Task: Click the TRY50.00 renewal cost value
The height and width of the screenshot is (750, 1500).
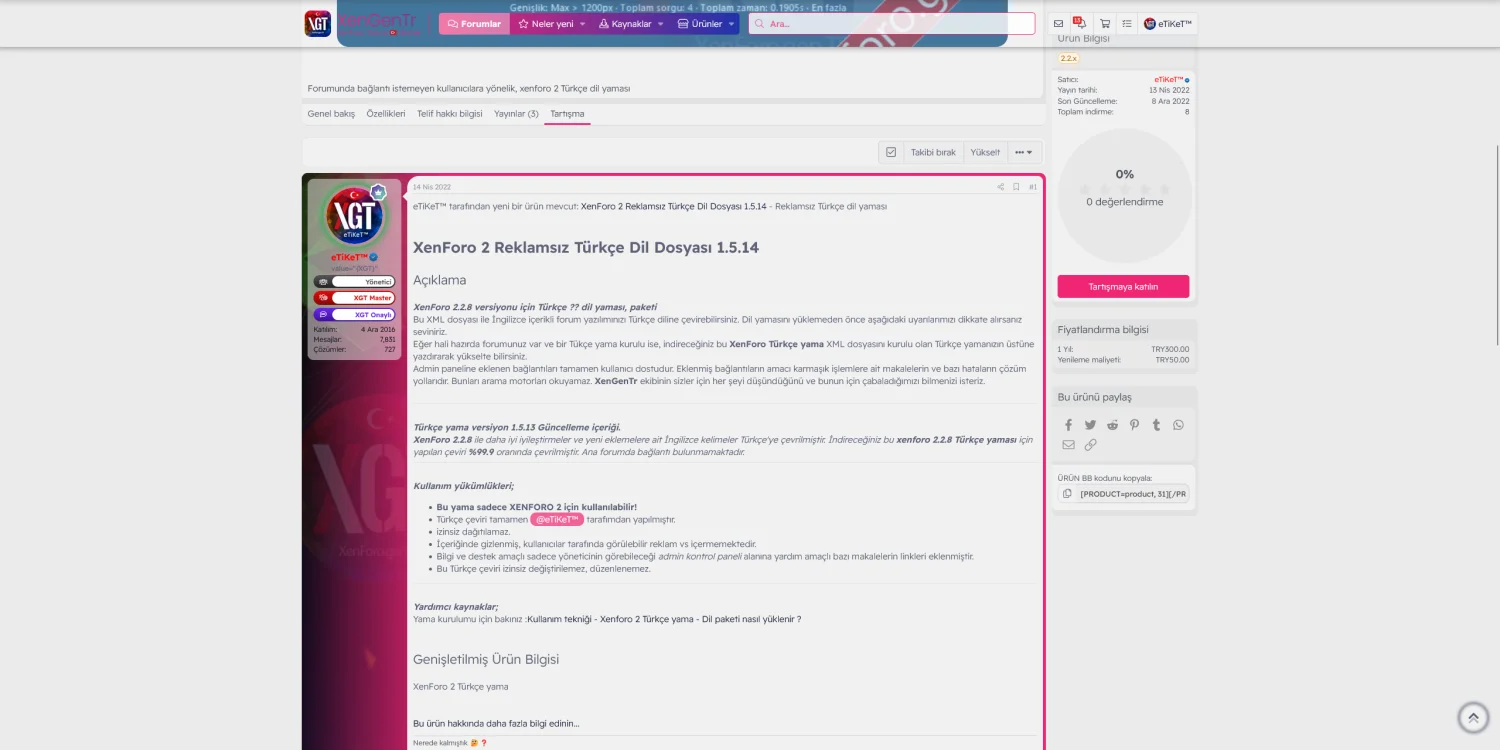Action: click(1172, 360)
